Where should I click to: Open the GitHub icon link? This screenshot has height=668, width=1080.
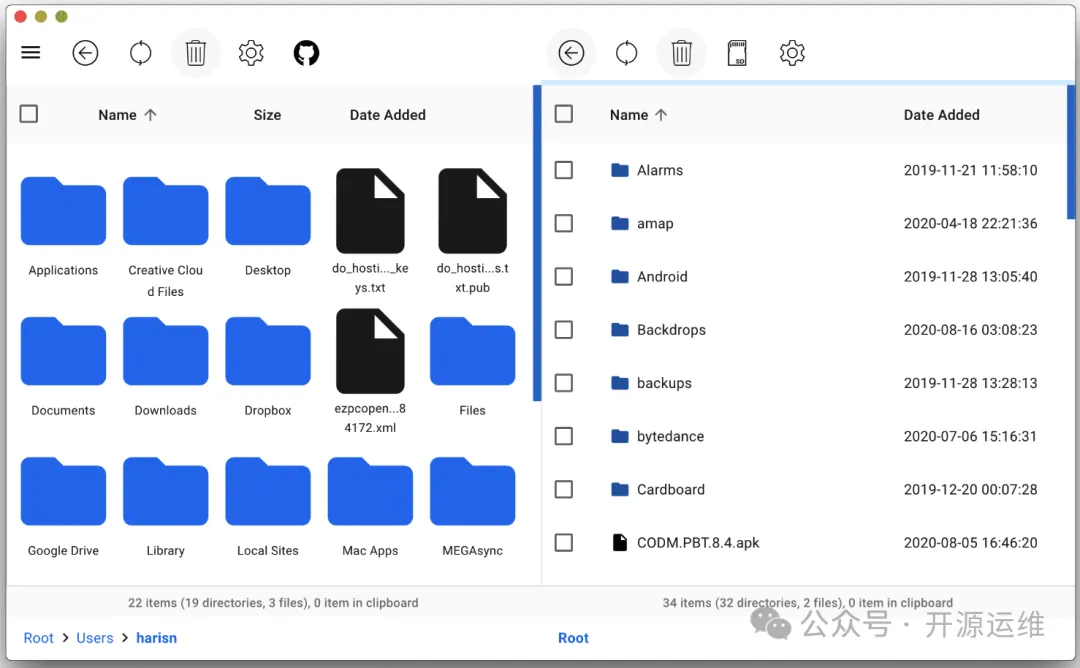306,53
